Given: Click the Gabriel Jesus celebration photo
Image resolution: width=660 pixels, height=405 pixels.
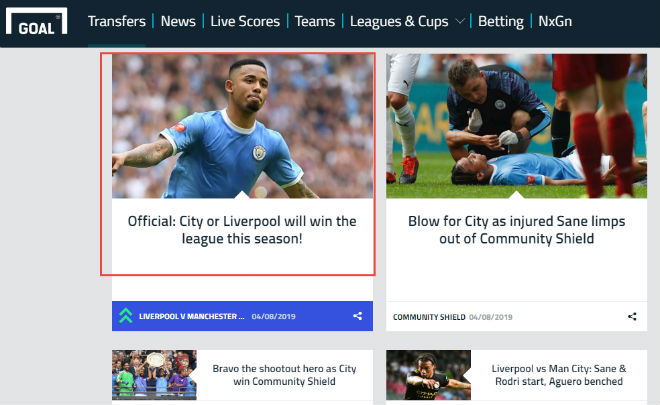Looking at the screenshot, I should [x=242, y=126].
